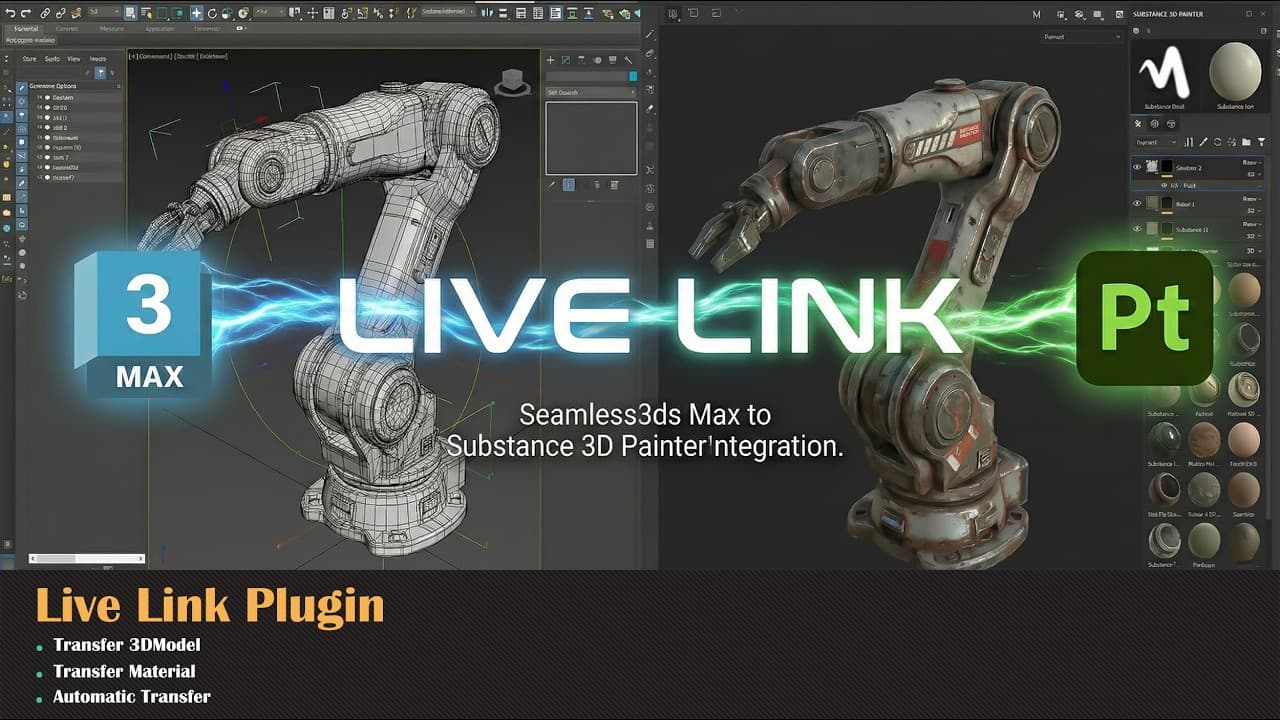The image size is (1280, 720).
Task: Select the Smudge tool in Substance Painter
Action: click(650, 108)
